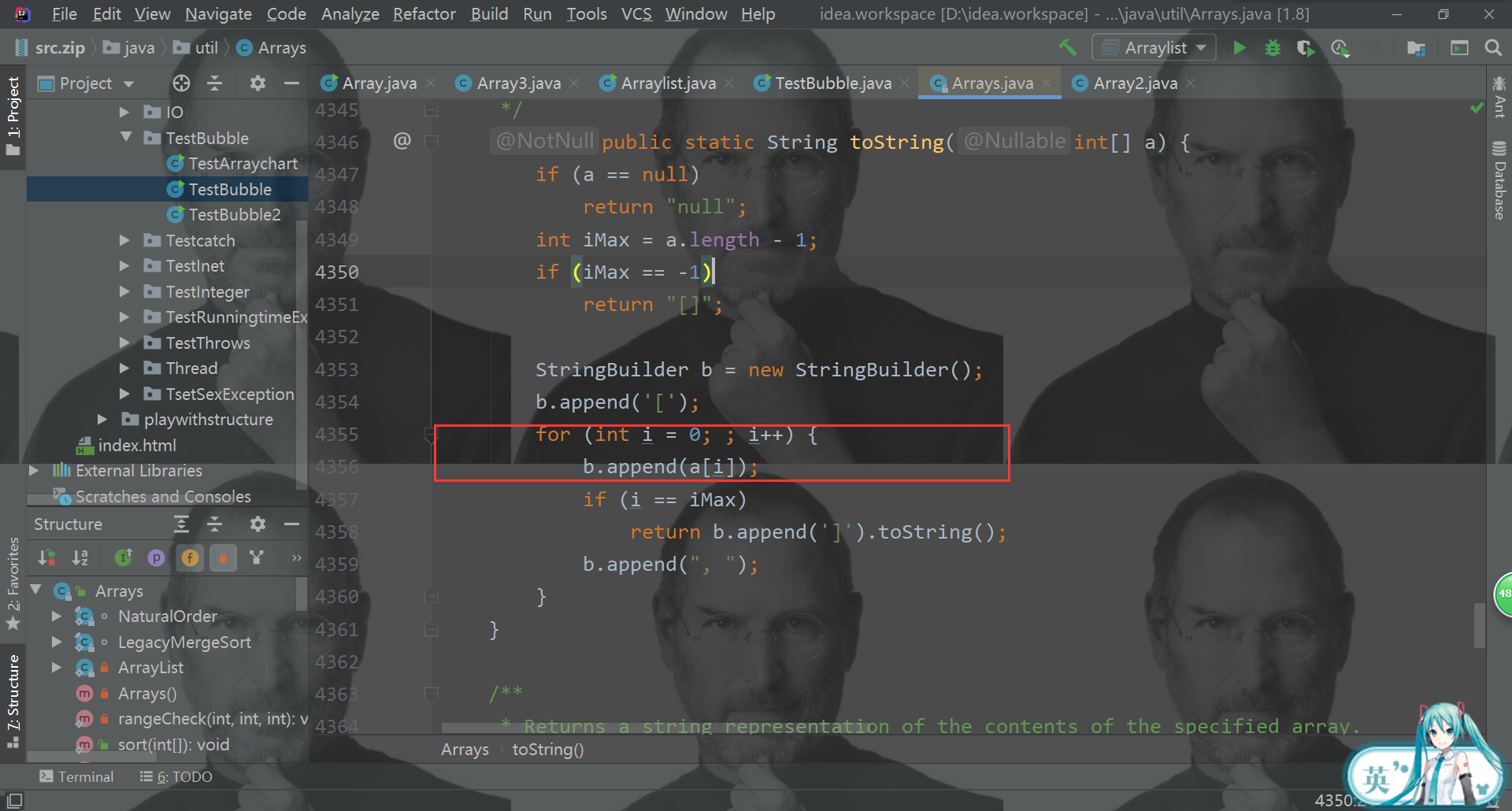Screen dimensions: 1512x811
Task: Open the Arraylist run configuration dropdown
Action: [x=1154, y=48]
